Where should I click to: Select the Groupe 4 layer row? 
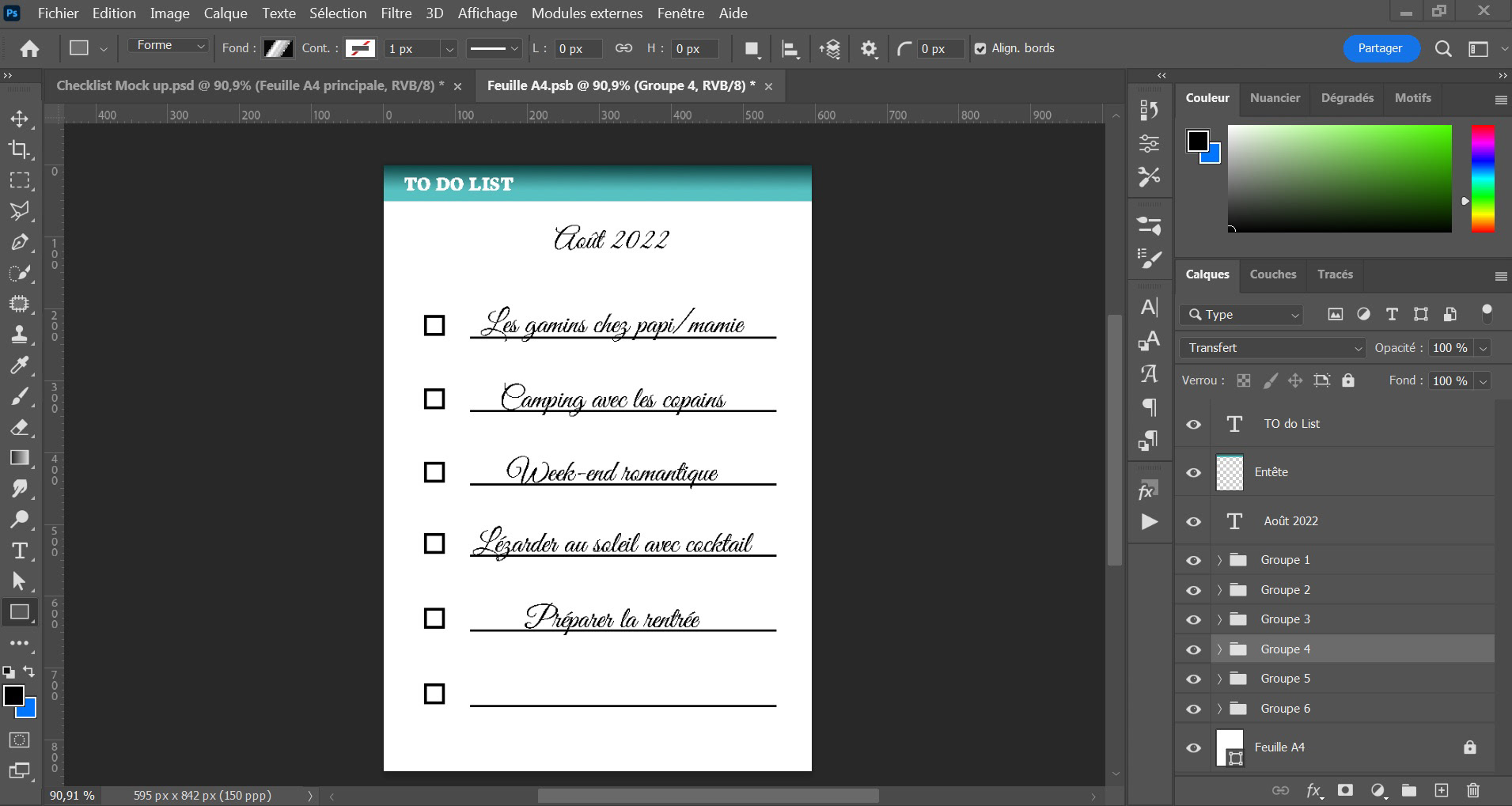(1352, 649)
